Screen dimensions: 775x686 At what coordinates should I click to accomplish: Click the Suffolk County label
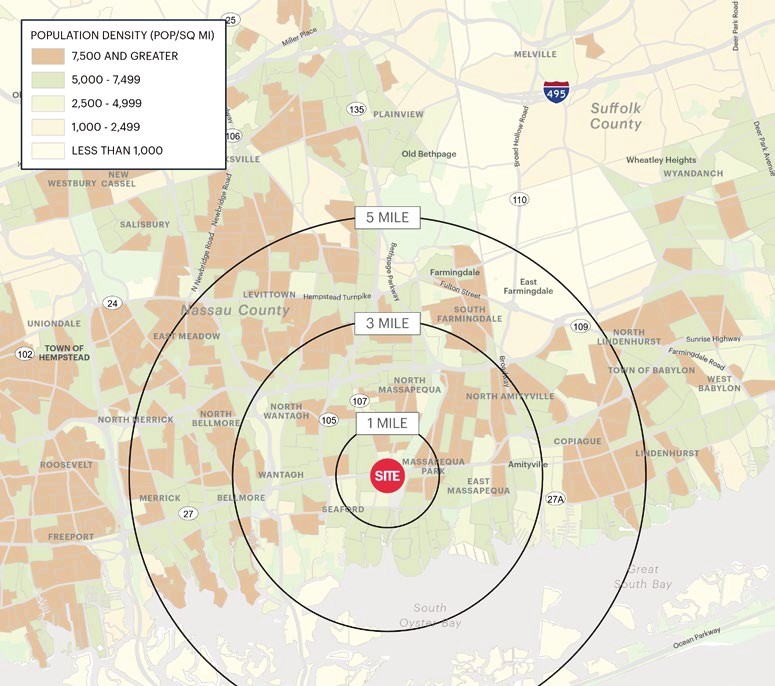616,116
